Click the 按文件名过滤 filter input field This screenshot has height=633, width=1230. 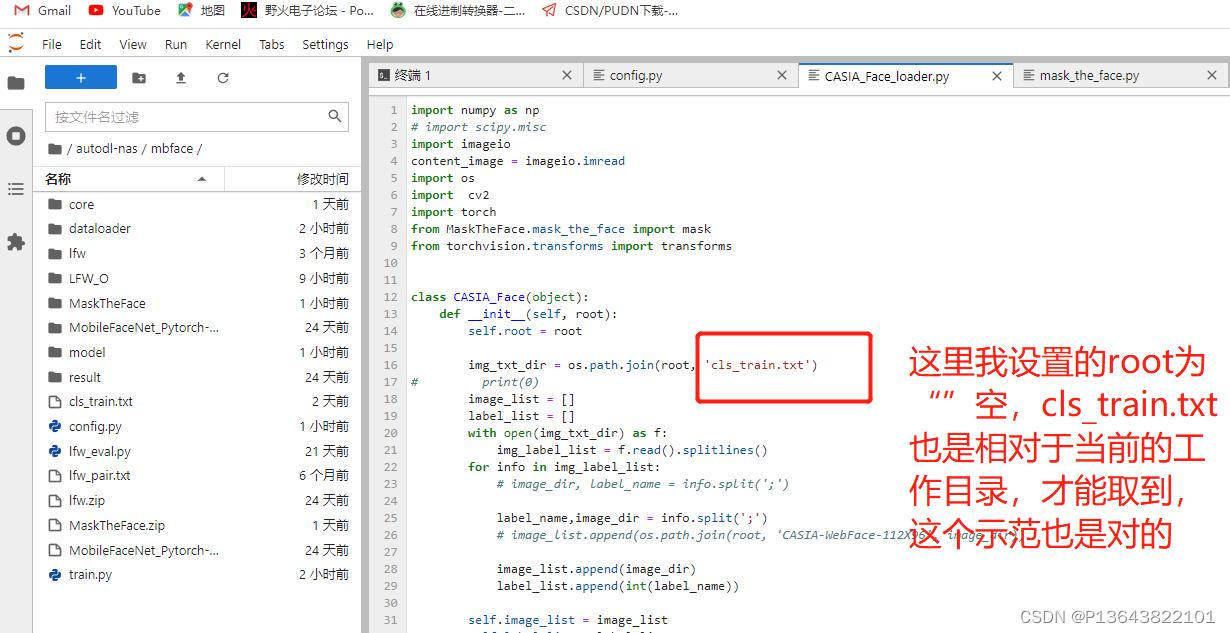coord(180,116)
